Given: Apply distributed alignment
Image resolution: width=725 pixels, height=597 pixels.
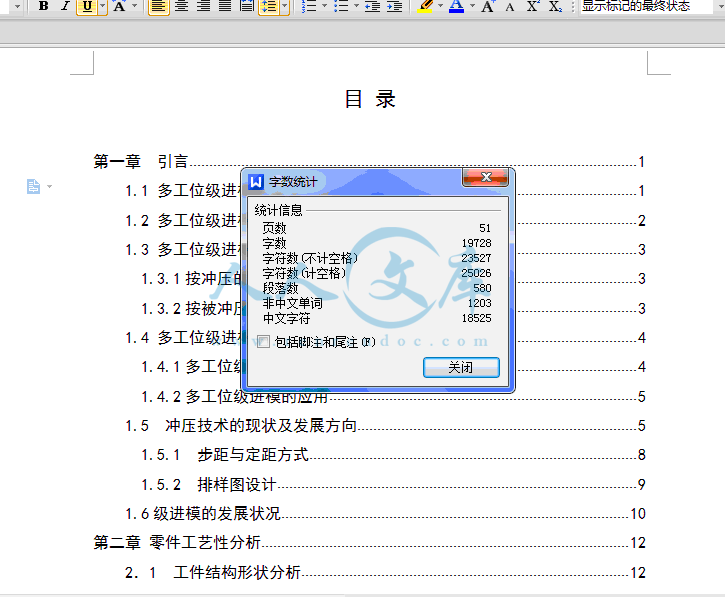Looking at the screenshot, I should tap(246, 6).
